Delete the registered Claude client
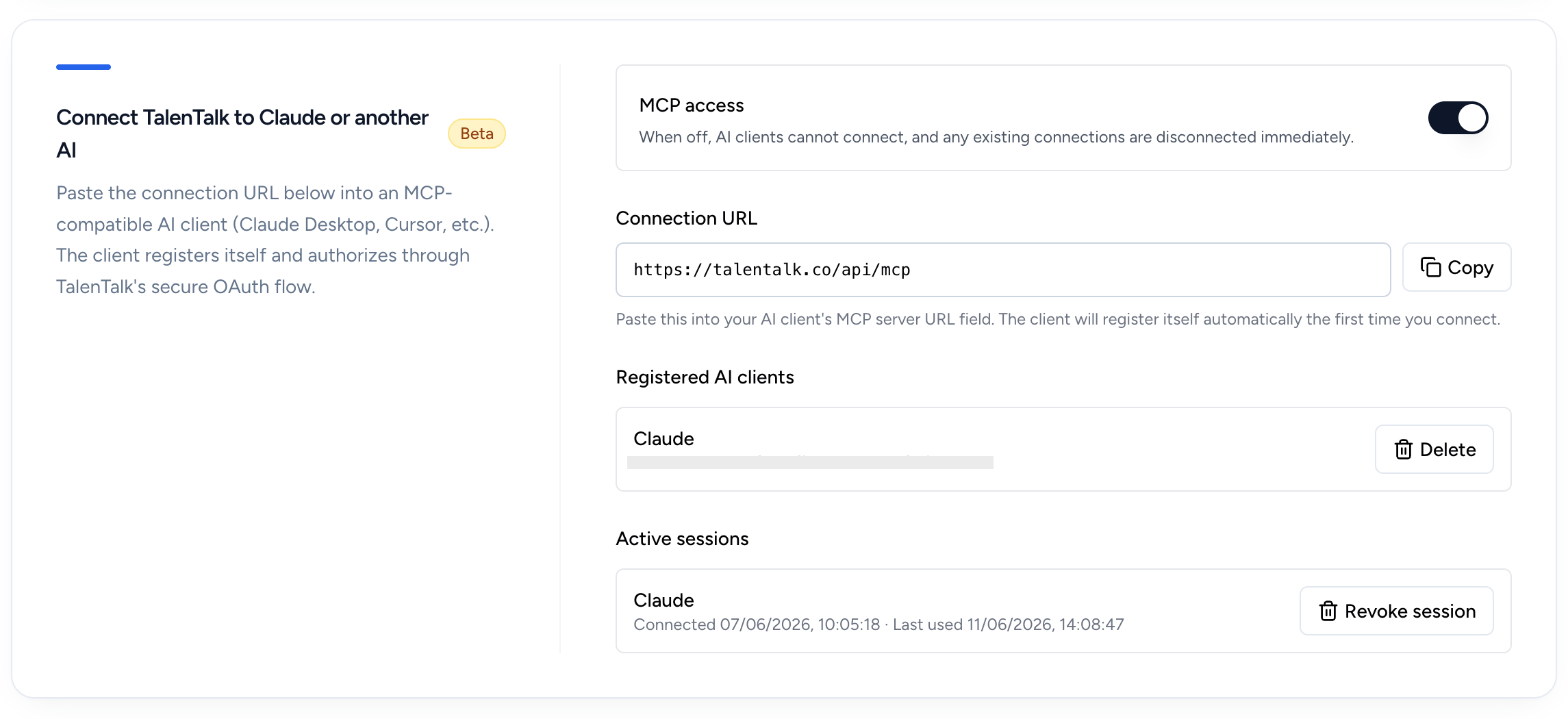The image size is (1568, 719). point(1434,449)
